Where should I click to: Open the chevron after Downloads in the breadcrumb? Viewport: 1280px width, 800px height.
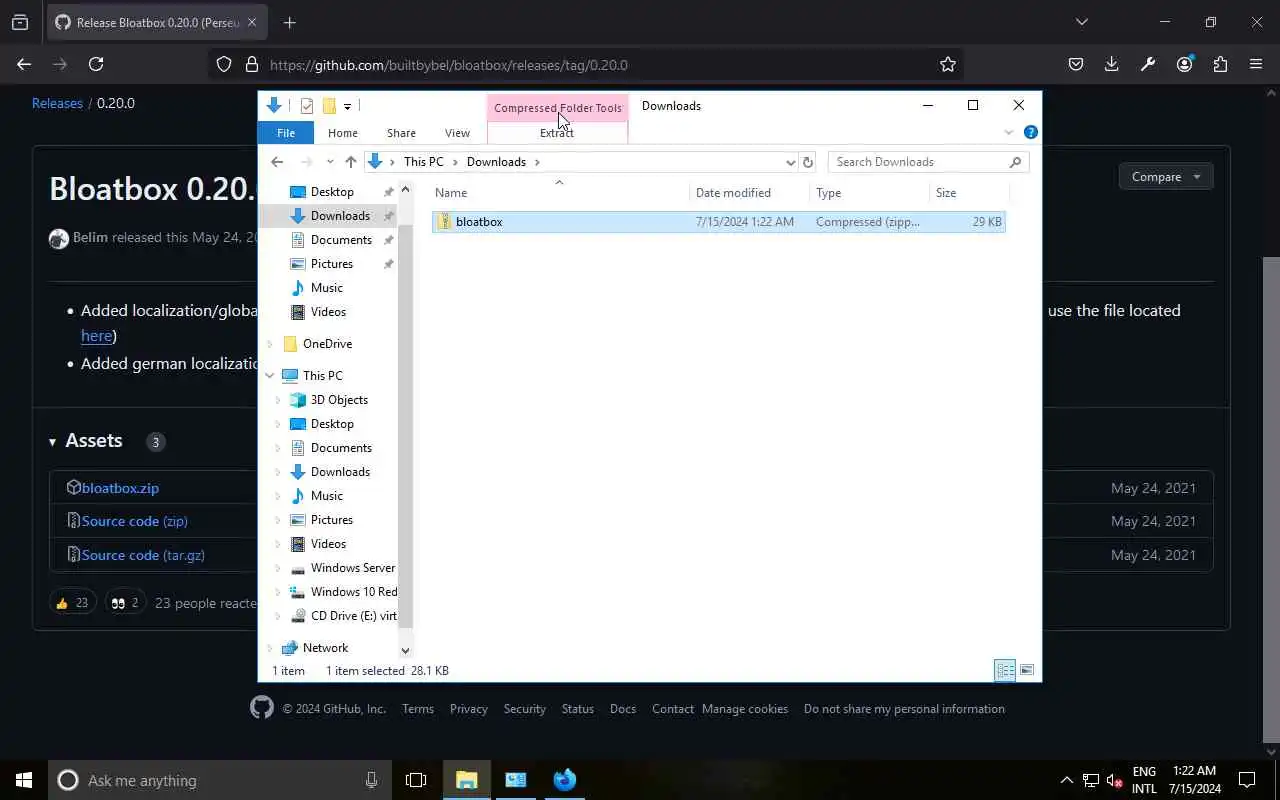click(537, 162)
